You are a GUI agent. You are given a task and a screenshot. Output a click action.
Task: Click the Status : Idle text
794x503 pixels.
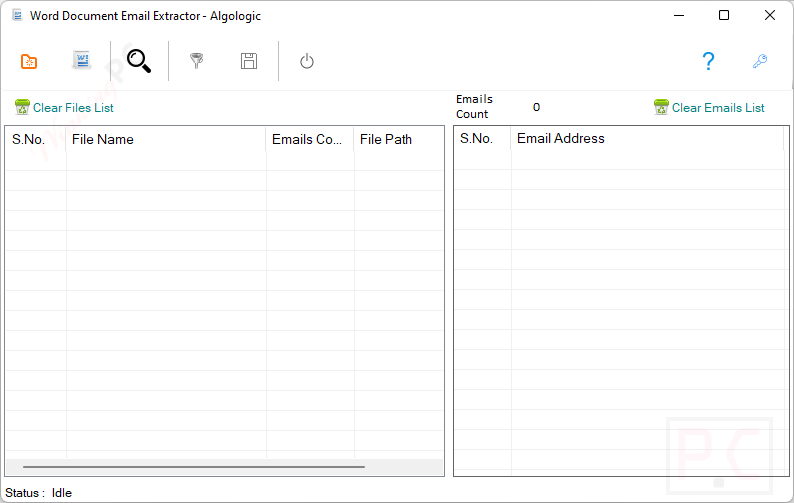(38, 493)
